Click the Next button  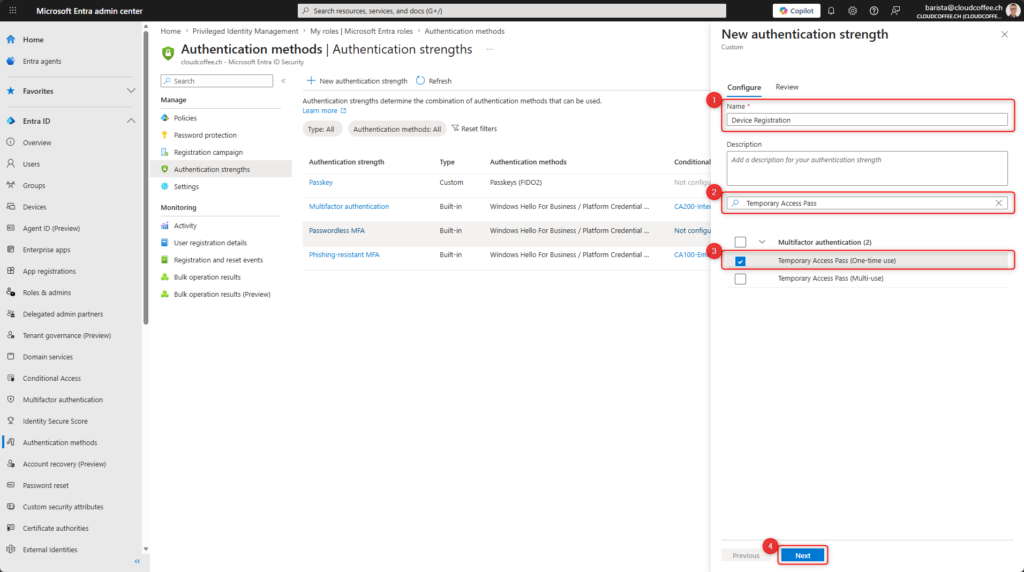(803, 556)
